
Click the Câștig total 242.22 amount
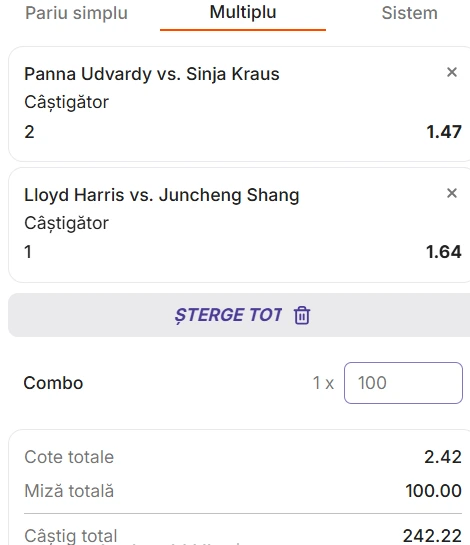click(x=432, y=535)
